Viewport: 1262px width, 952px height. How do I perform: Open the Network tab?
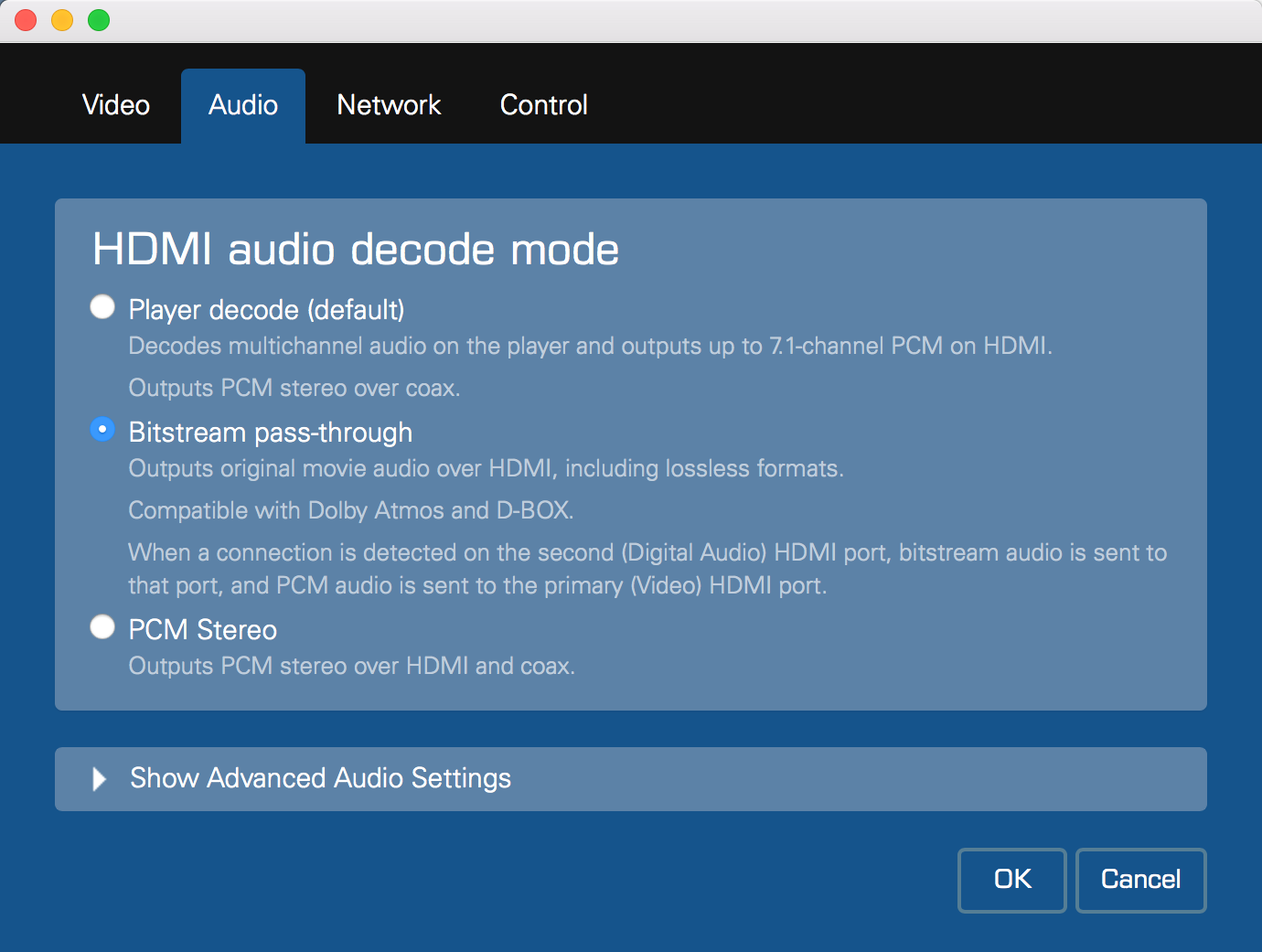point(389,105)
